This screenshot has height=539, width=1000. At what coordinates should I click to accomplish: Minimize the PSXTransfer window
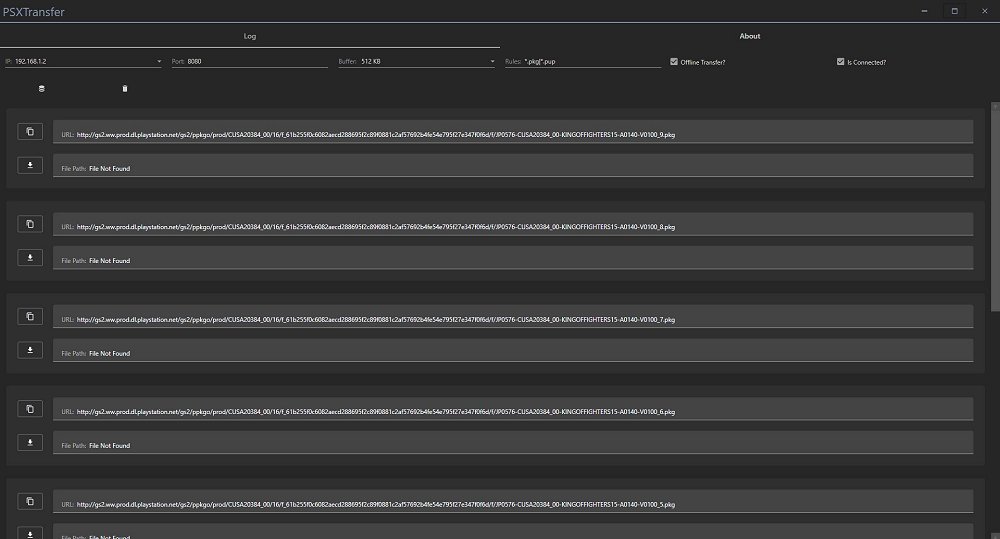924,11
